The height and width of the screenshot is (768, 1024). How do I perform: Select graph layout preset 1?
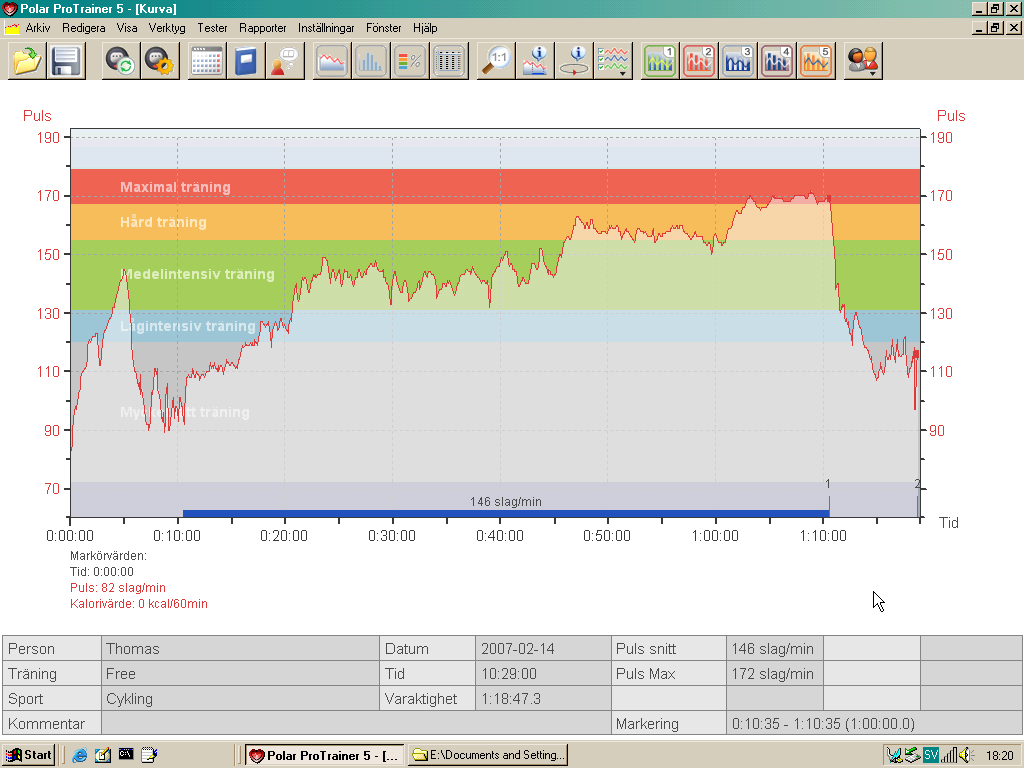tap(660, 61)
